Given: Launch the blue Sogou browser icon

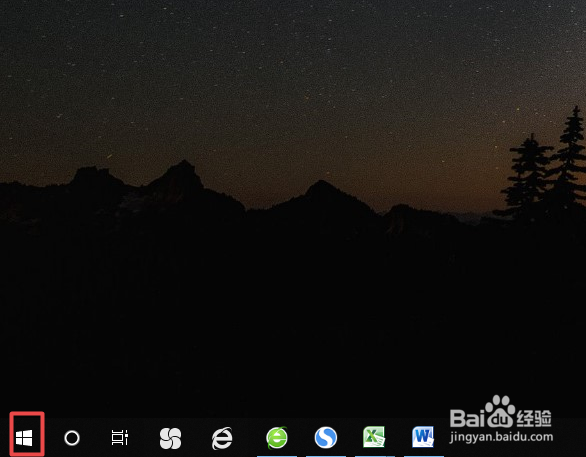Looking at the screenshot, I should pos(326,438).
